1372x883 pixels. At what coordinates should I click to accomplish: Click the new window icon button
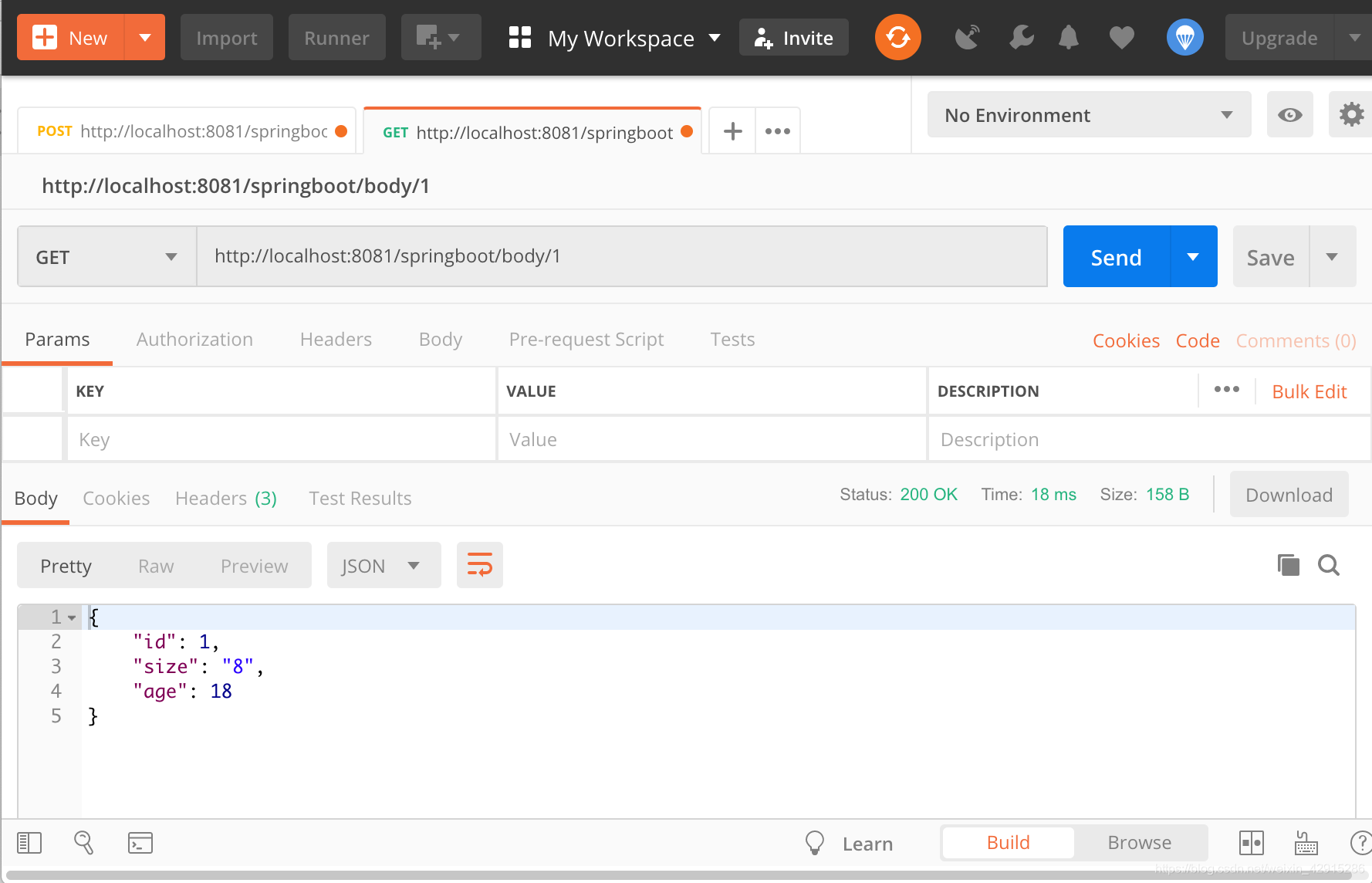click(441, 37)
